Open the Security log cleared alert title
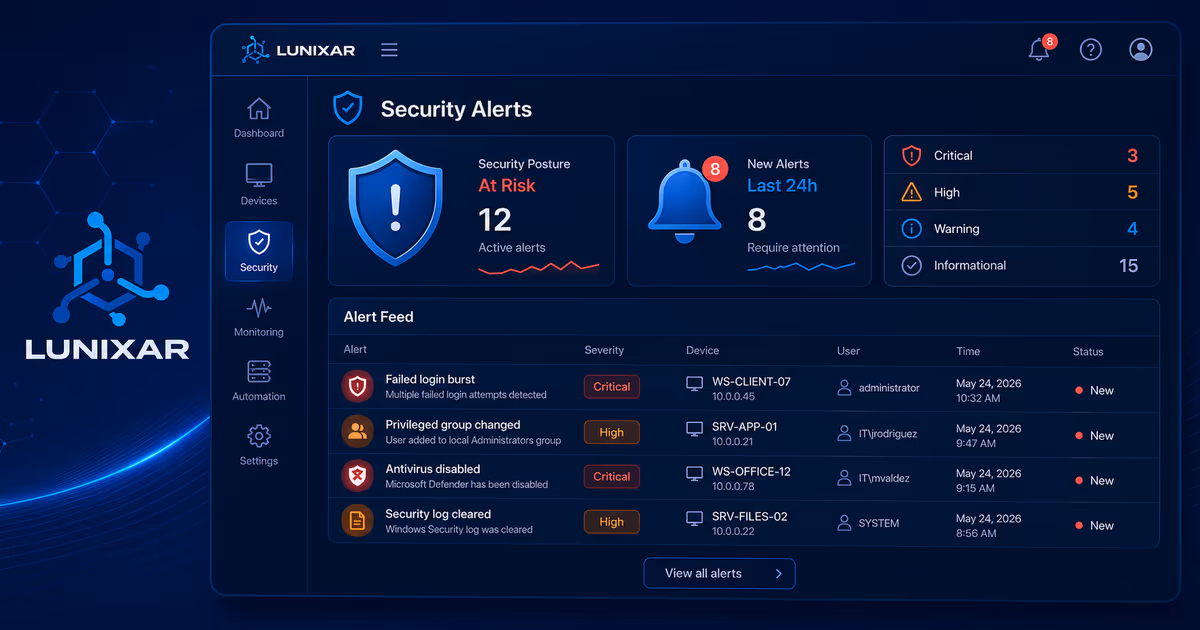This screenshot has width=1200, height=630. click(438, 513)
